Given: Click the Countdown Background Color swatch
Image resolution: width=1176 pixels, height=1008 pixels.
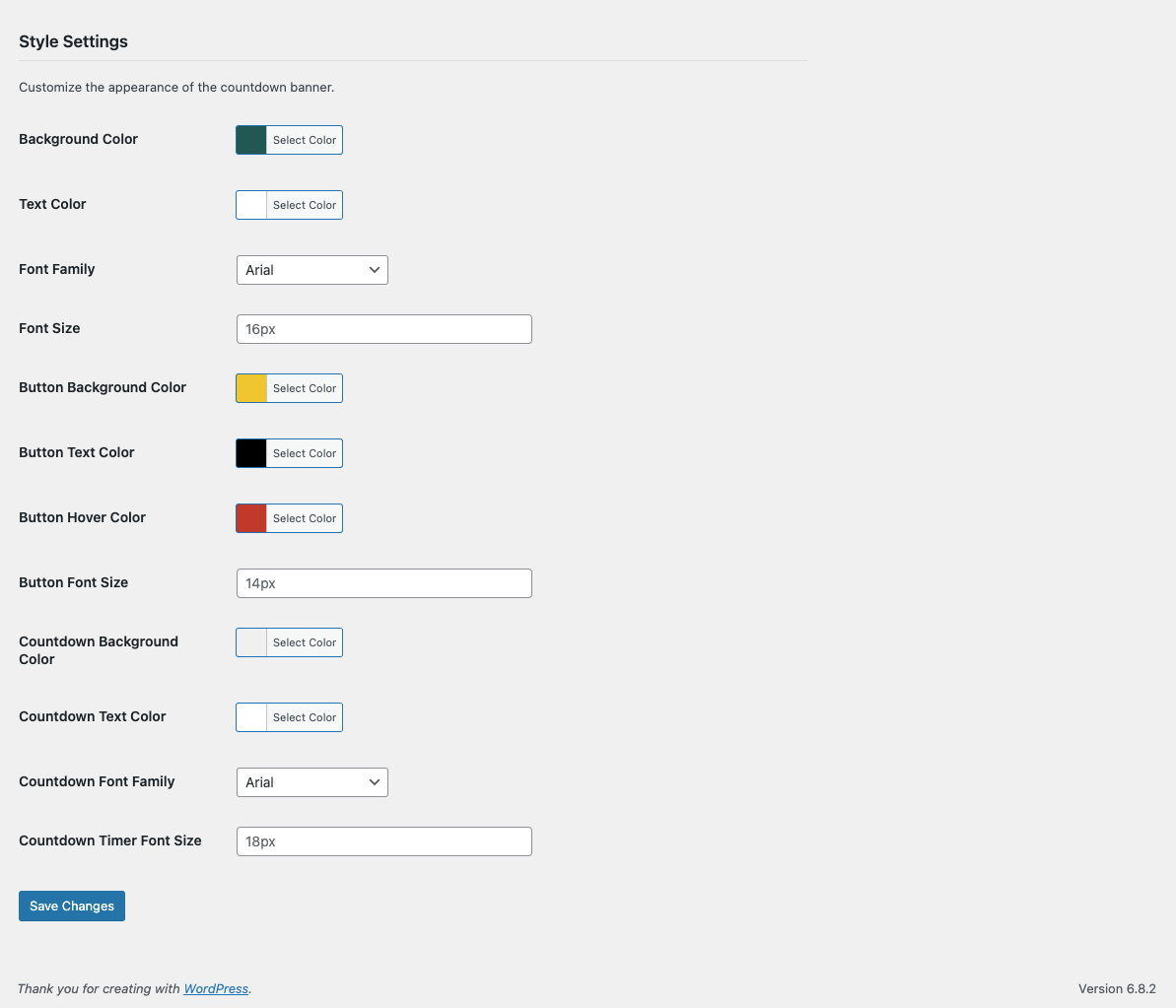Looking at the screenshot, I should pos(251,642).
